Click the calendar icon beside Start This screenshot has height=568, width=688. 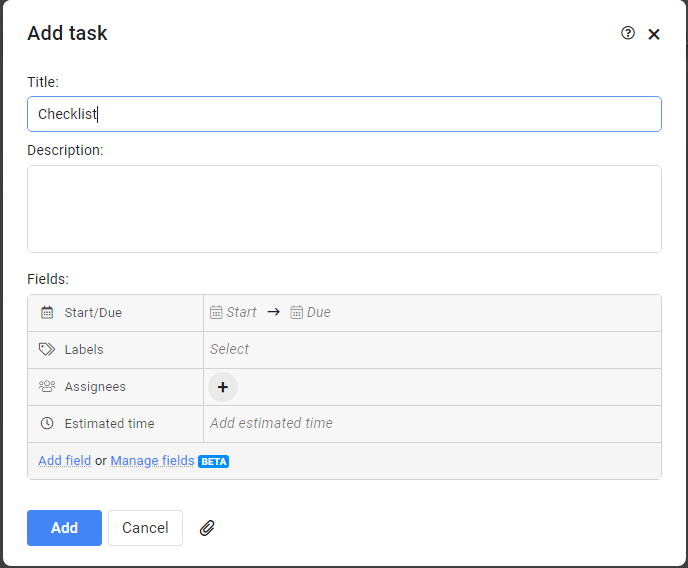(216, 312)
